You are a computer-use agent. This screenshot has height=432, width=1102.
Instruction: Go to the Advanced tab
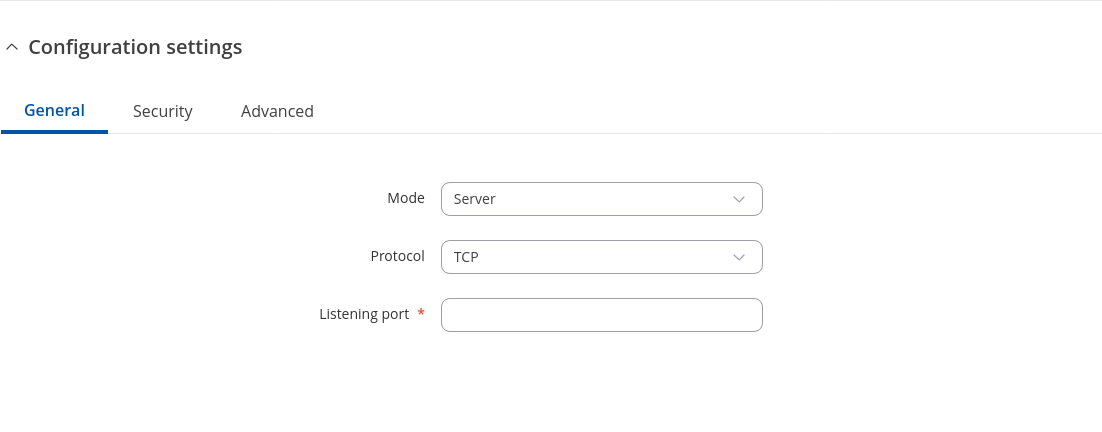[277, 112]
